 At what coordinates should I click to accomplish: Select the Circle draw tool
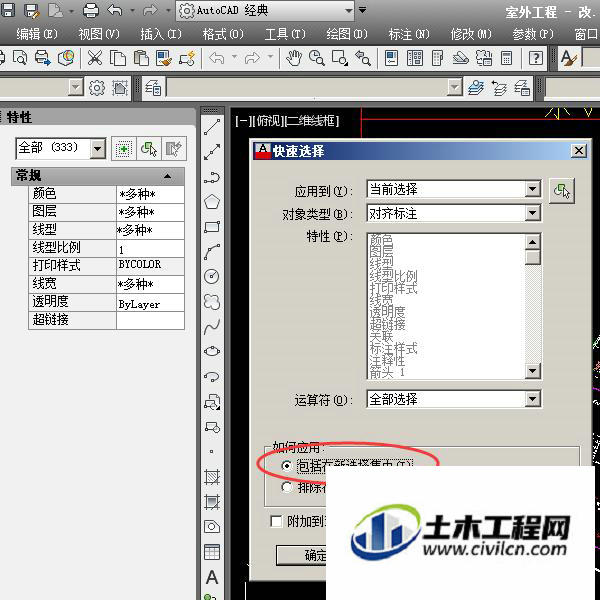click(x=212, y=276)
